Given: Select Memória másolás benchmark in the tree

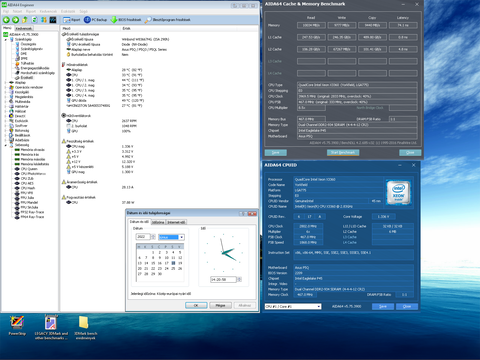Looking at the screenshot, I should point(33,159).
